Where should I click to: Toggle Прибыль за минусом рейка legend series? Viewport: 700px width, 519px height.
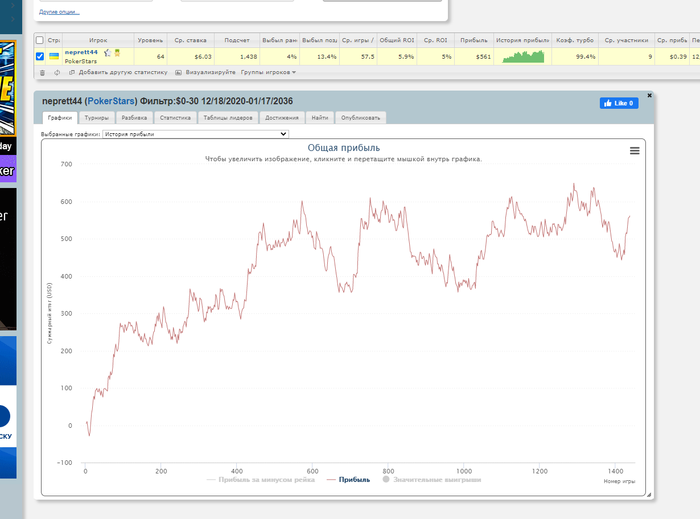(261, 480)
